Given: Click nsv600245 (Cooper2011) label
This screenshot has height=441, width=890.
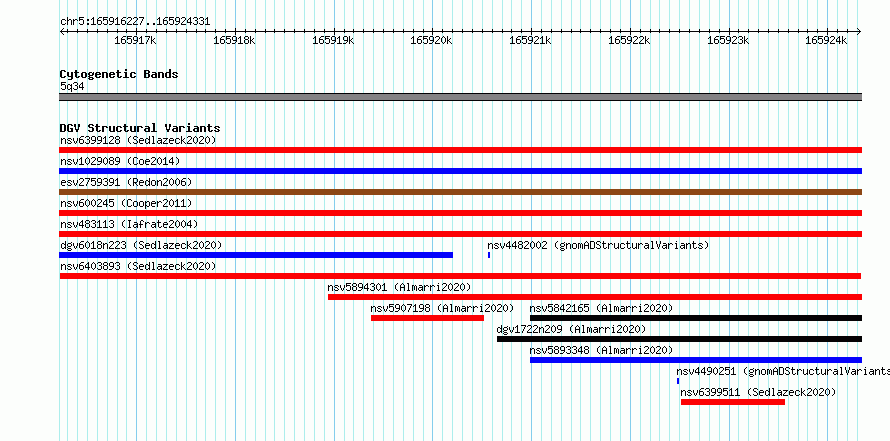Looking at the screenshot, I should tap(126, 203).
